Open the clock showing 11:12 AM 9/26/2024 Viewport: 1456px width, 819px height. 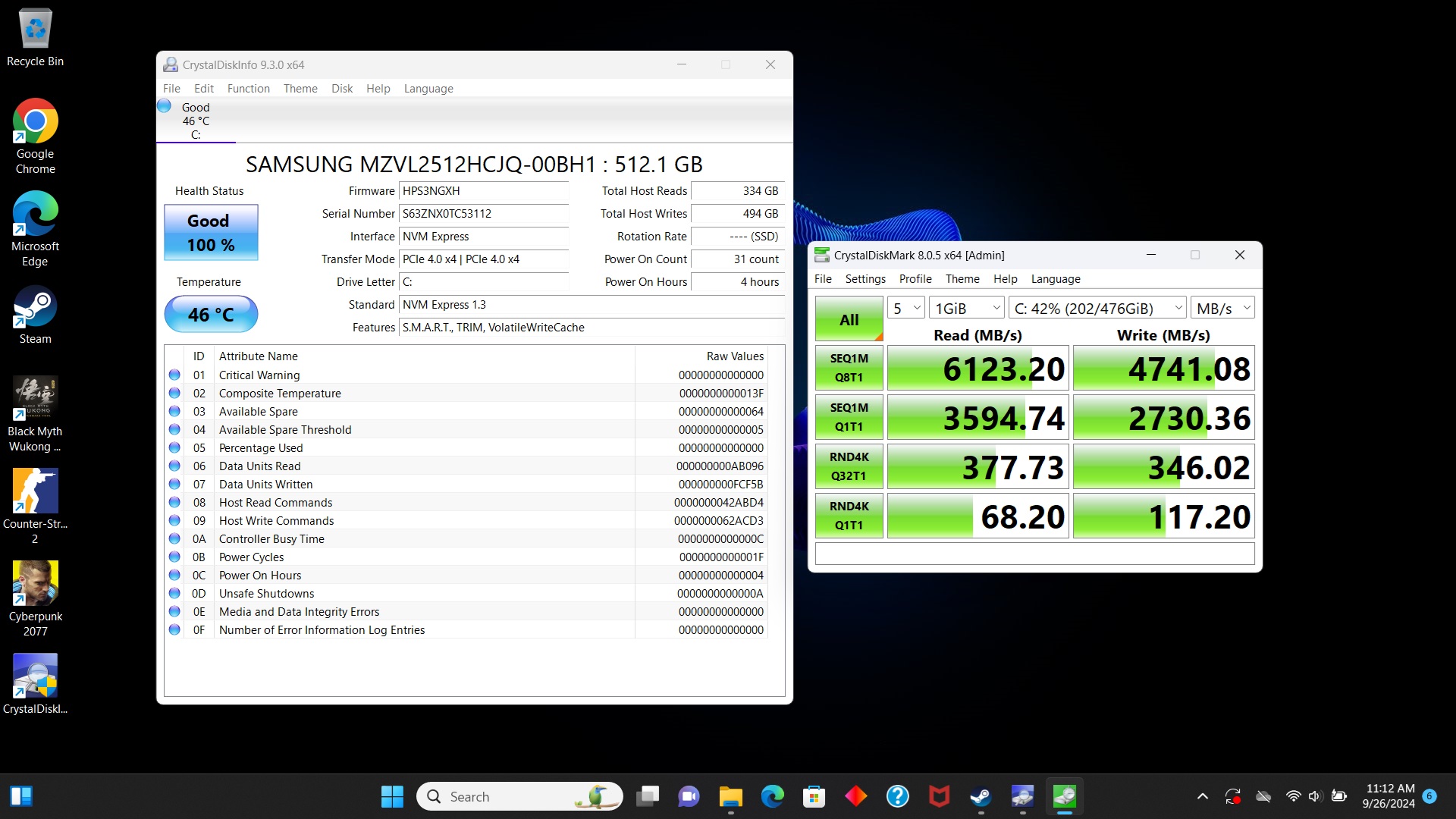[x=1389, y=796]
